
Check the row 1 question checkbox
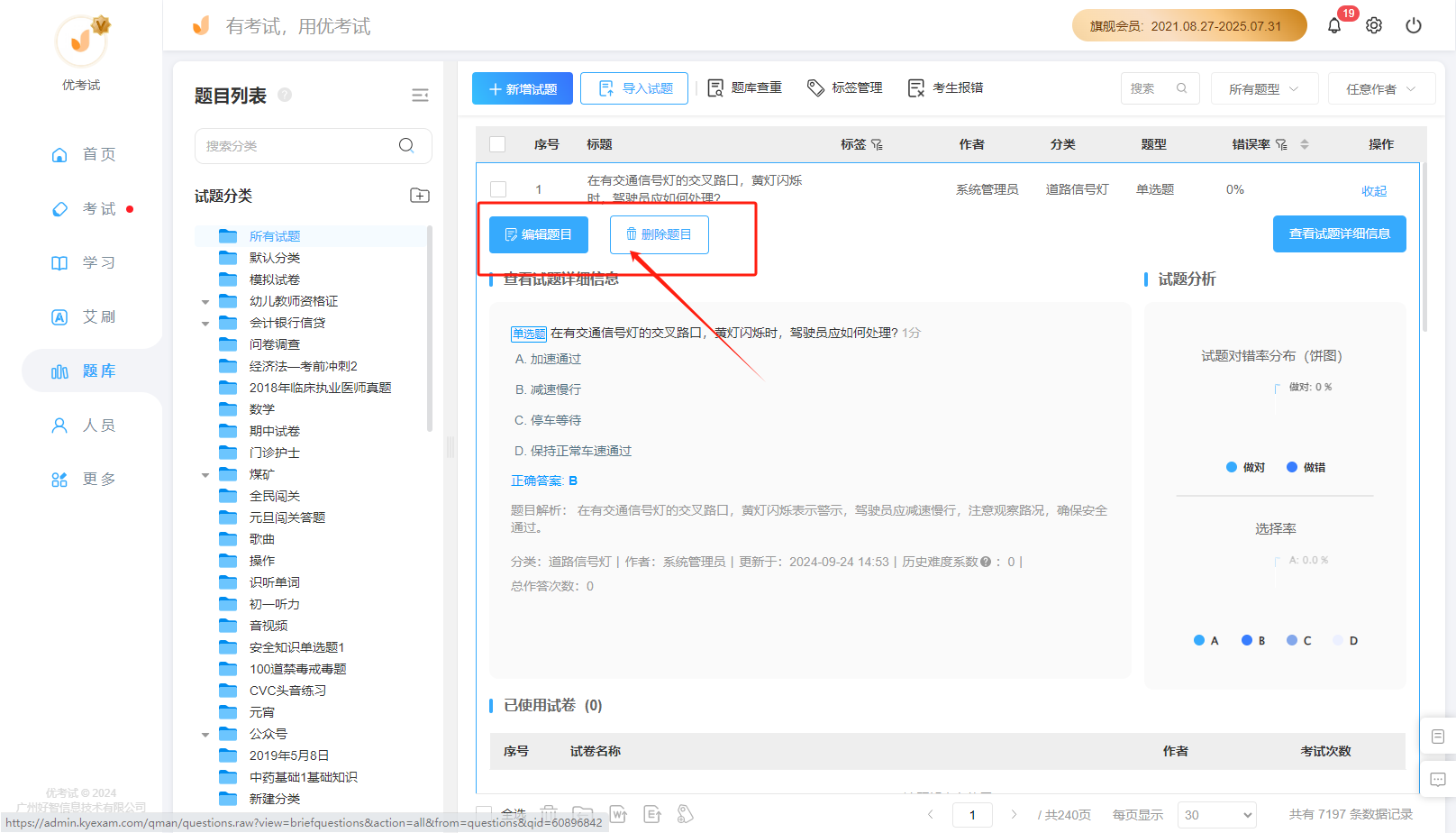coord(498,189)
